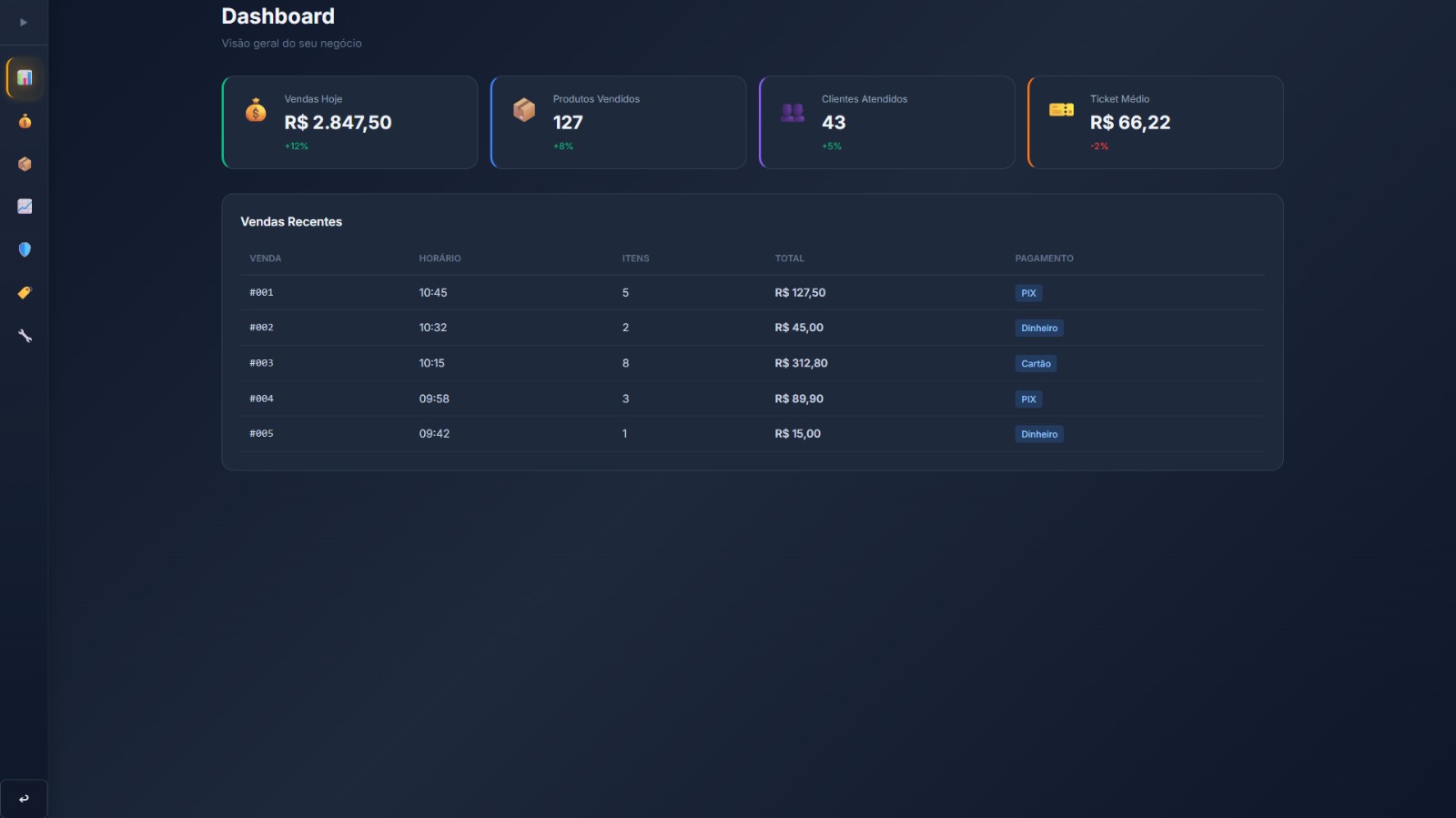Click the time 10:32
1456x818 pixels.
433,328
